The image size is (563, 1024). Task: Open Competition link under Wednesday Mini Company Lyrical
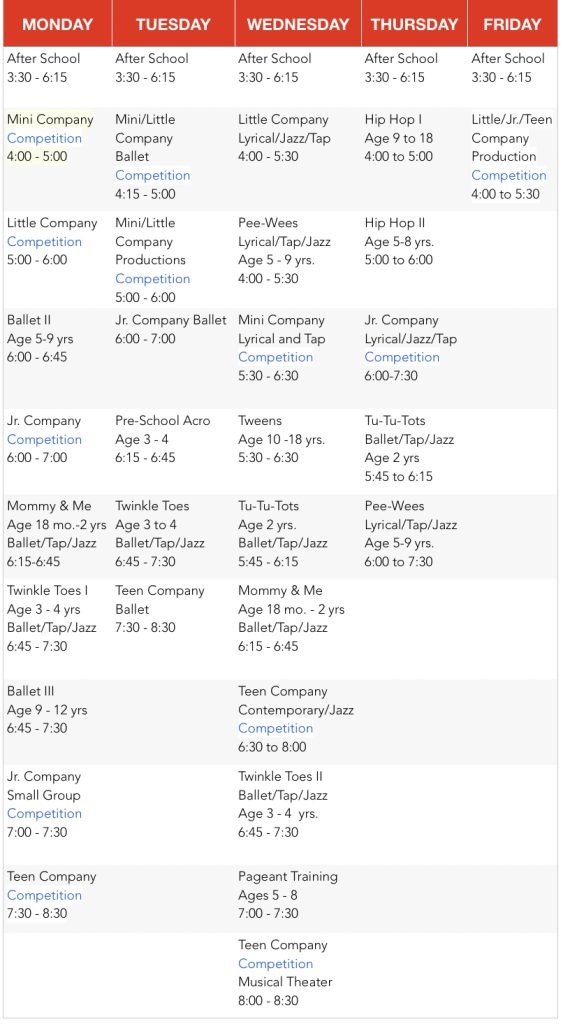(x=276, y=357)
